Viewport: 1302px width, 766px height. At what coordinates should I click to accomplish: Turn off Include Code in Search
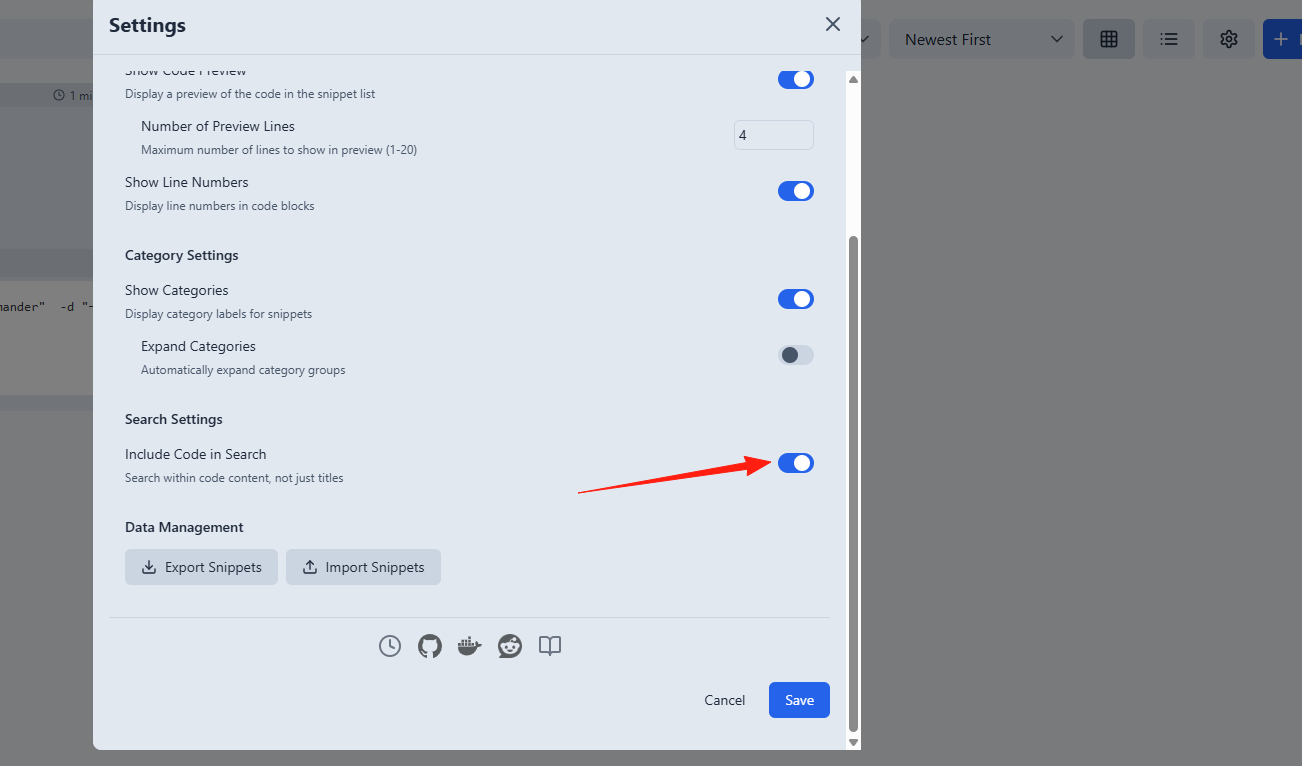[x=796, y=463]
